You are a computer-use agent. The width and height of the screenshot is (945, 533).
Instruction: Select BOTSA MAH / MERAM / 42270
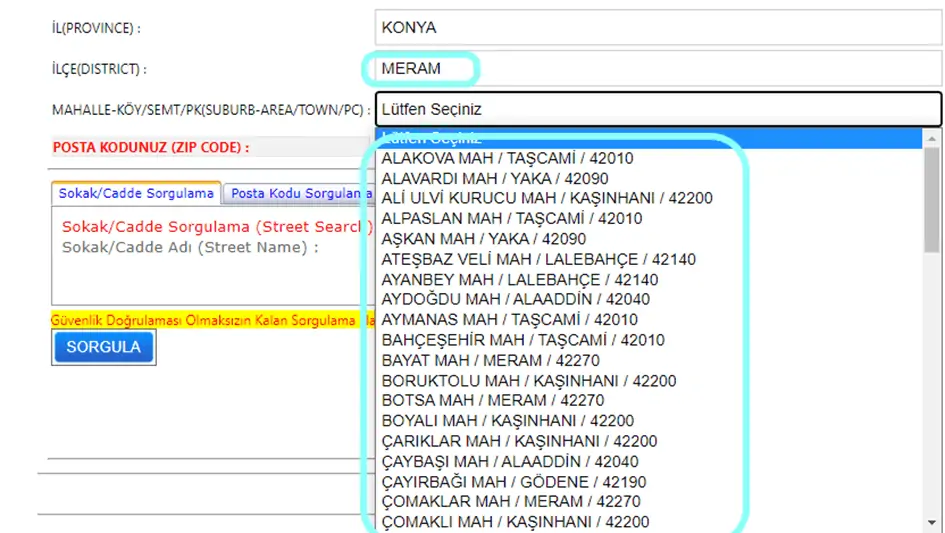coord(493,400)
